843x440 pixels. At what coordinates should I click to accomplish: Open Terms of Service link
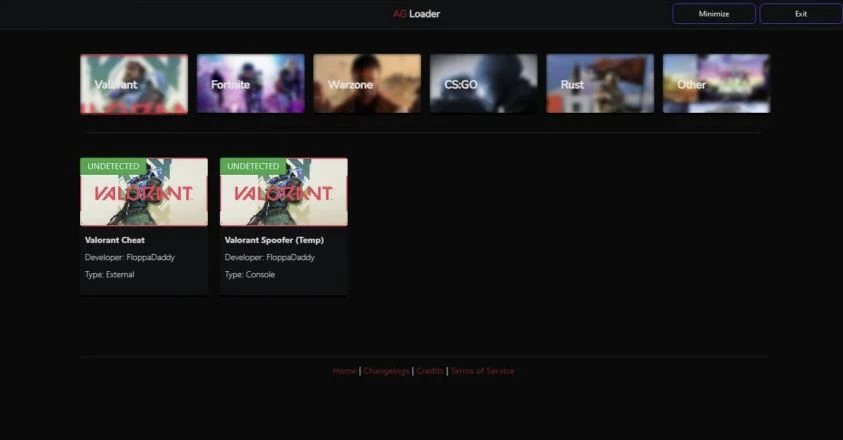(482, 371)
